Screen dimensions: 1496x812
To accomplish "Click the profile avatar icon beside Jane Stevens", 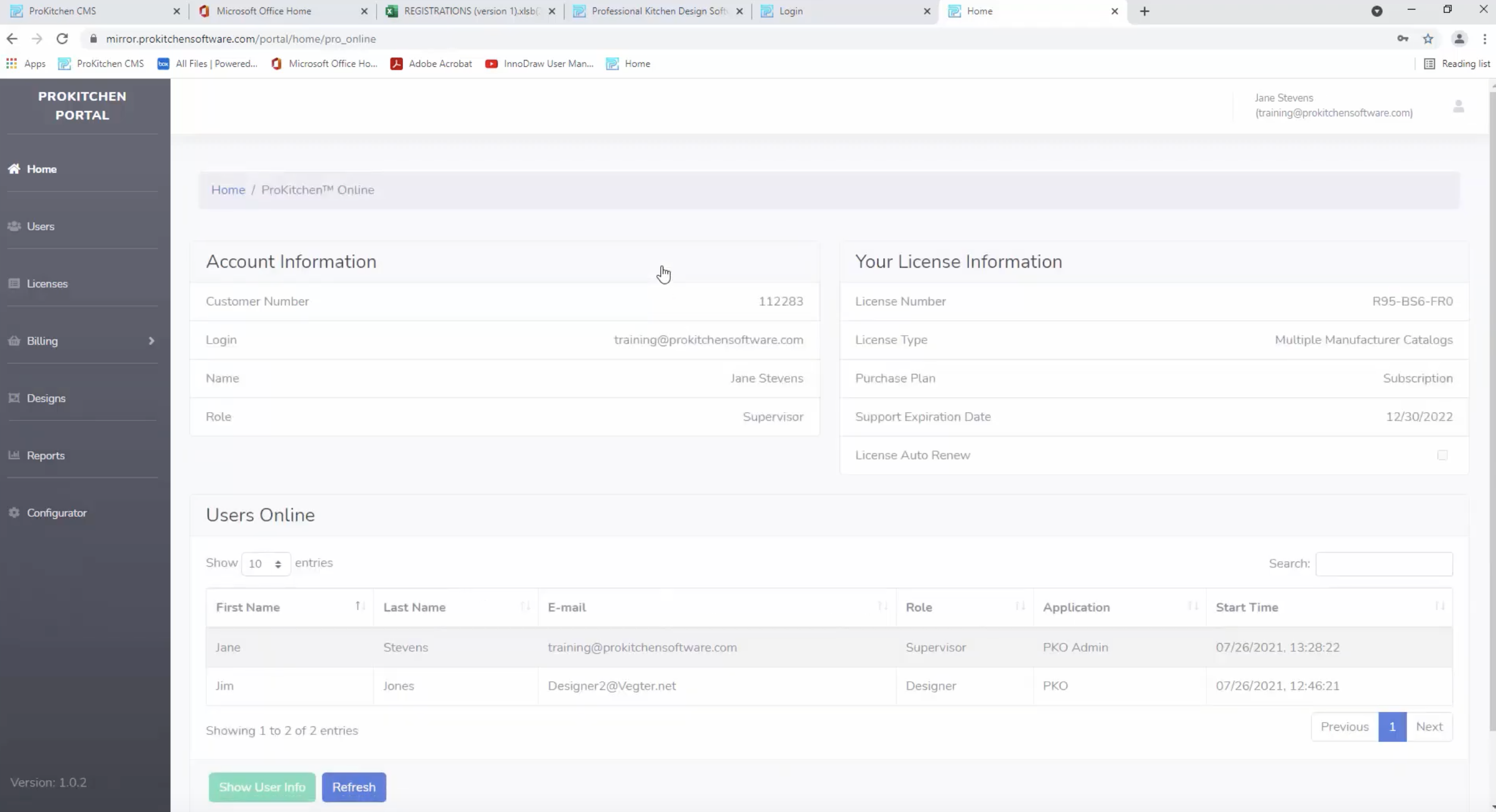I will point(1458,106).
